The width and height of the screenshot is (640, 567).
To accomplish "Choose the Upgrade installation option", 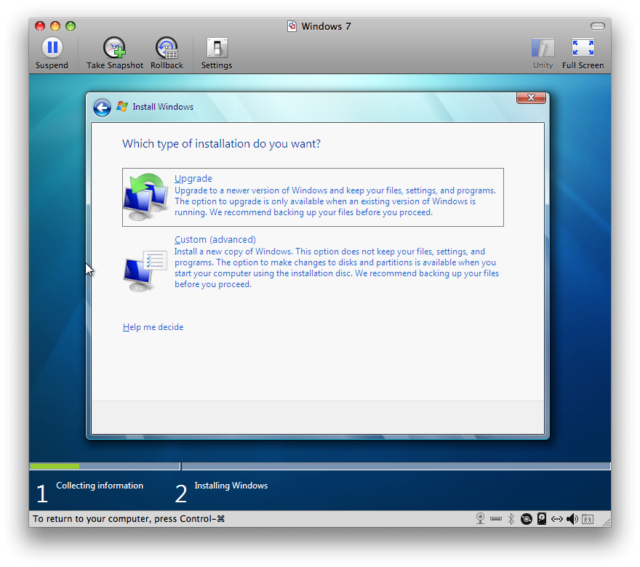I will pos(313,197).
